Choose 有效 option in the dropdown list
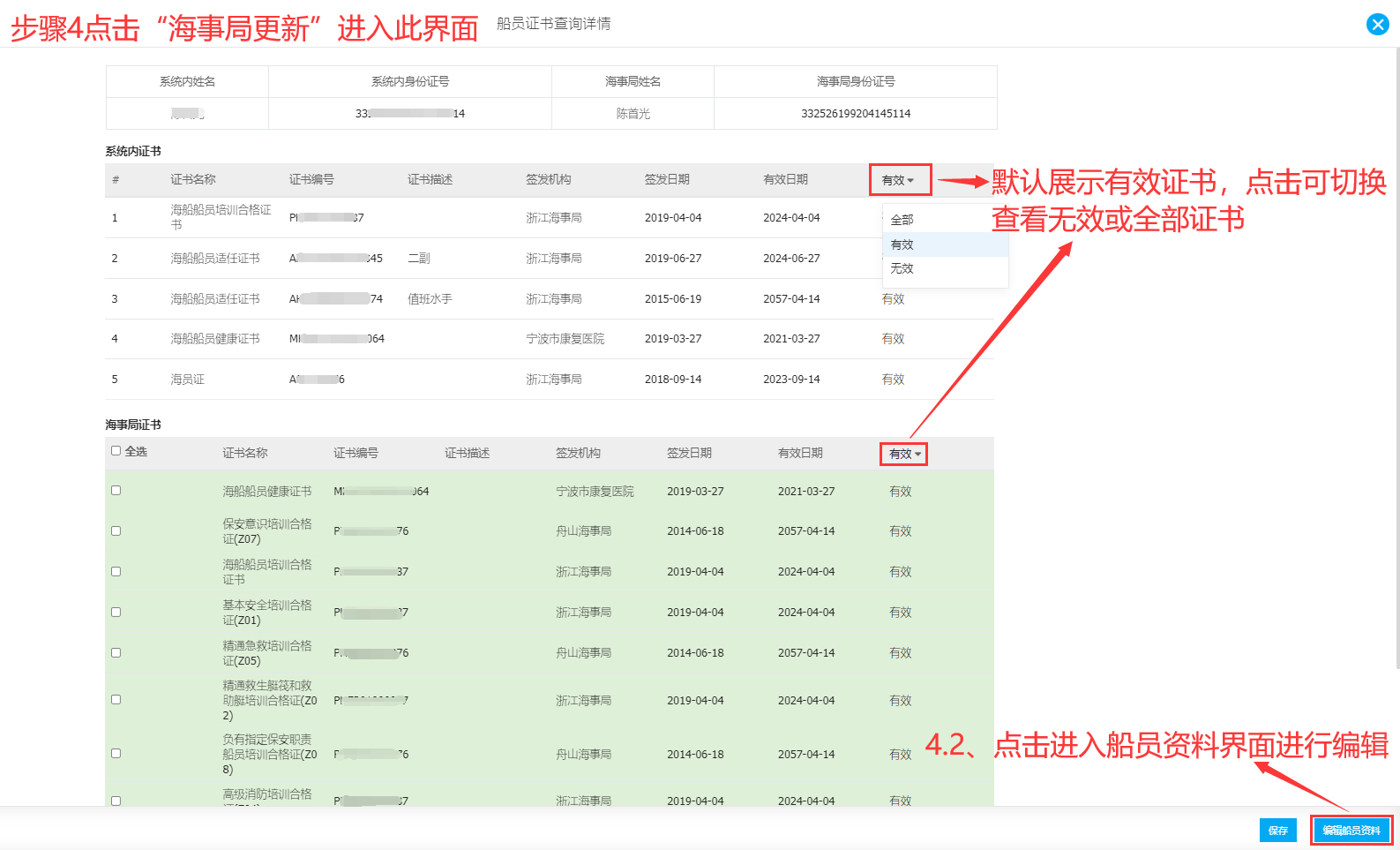This screenshot has width=1400, height=850. click(x=945, y=244)
